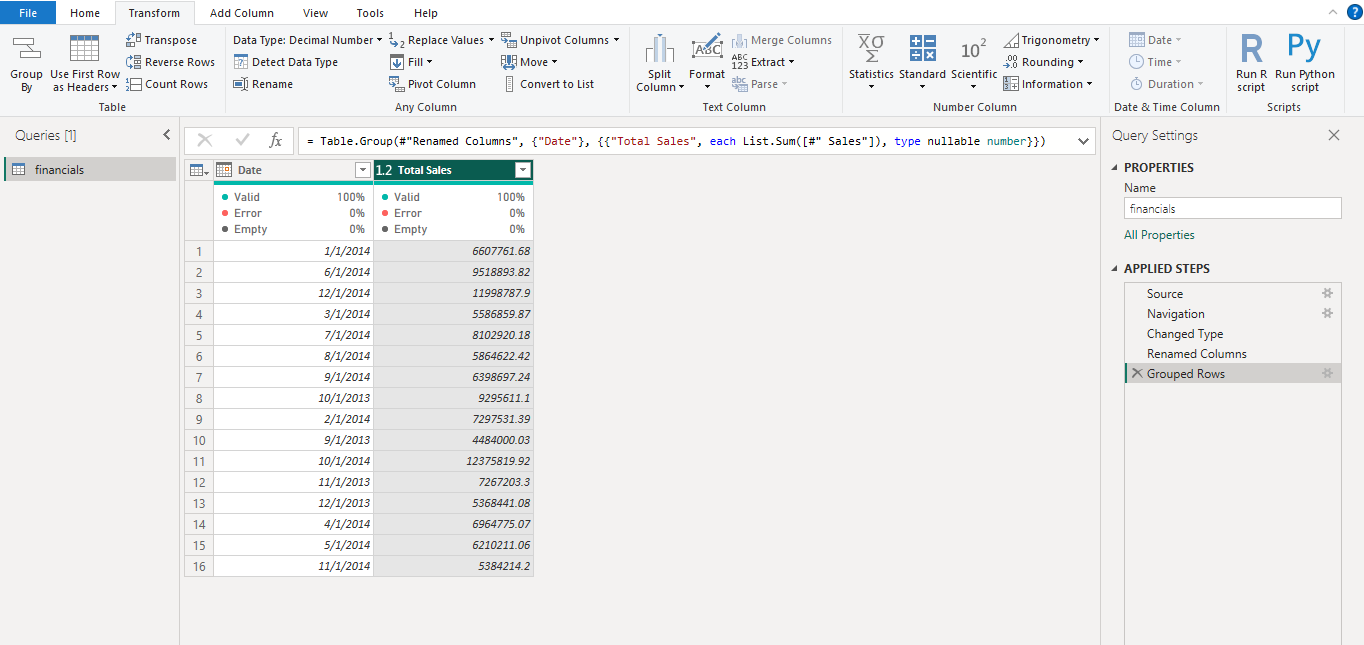The width and height of the screenshot is (1364, 645).
Task: Click the Scientific operations icon
Action: [974, 48]
